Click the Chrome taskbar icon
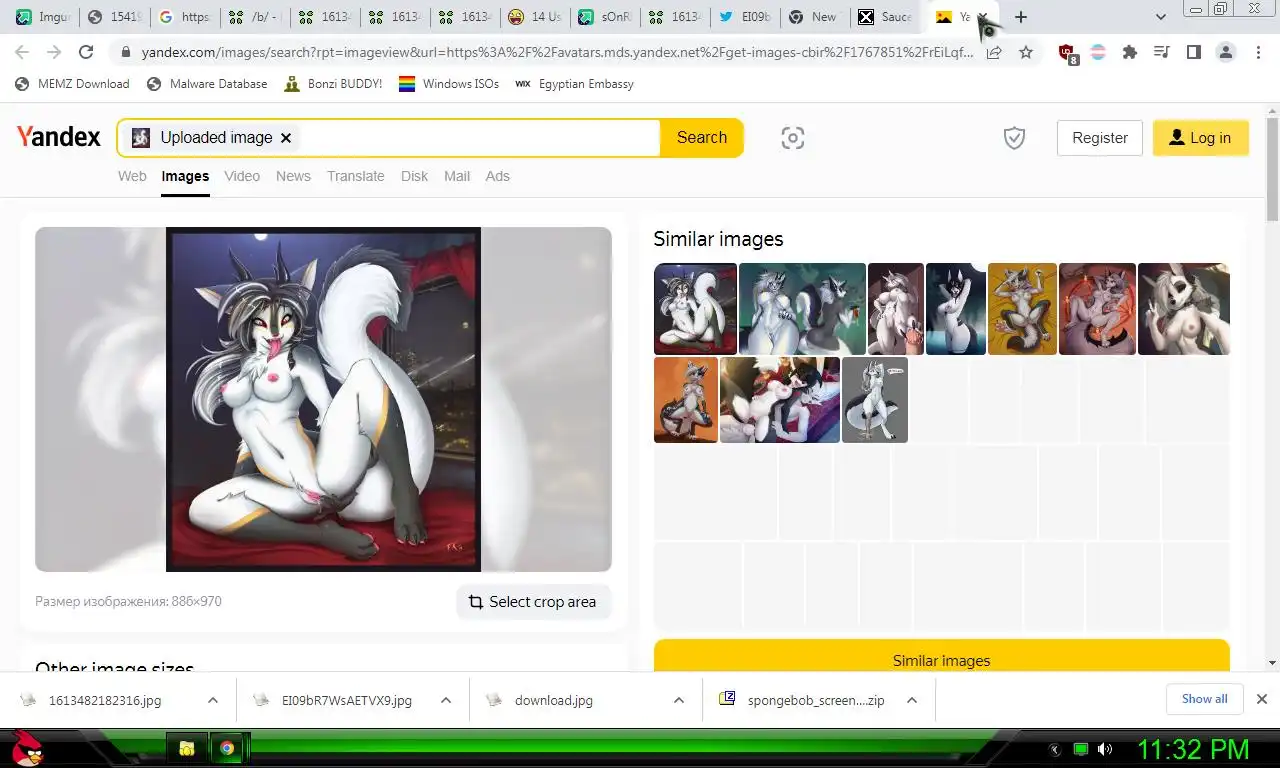Screen dimensions: 1280x768 228,748
